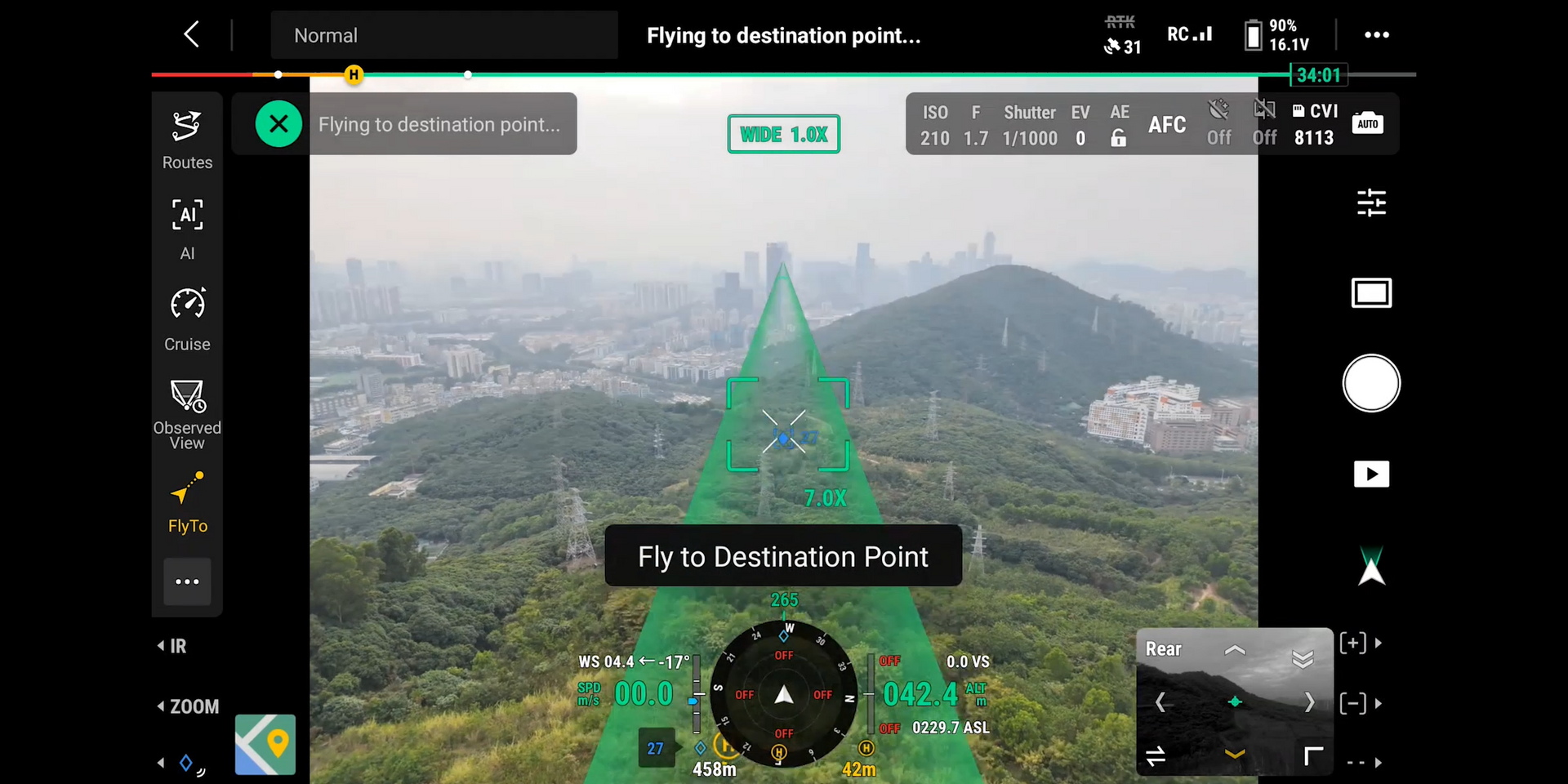This screenshot has width=1568, height=784.
Task: Open the Normal flight mode dropdown
Action: (x=444, y=35)
